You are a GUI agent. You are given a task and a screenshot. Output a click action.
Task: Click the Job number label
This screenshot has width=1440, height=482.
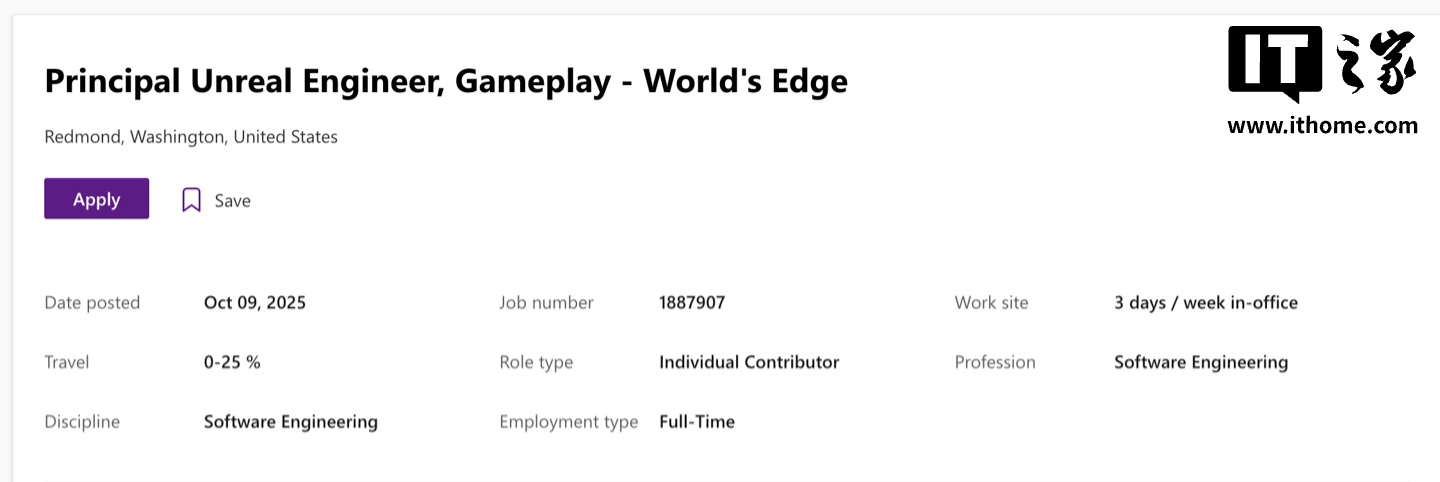[546, 303]
